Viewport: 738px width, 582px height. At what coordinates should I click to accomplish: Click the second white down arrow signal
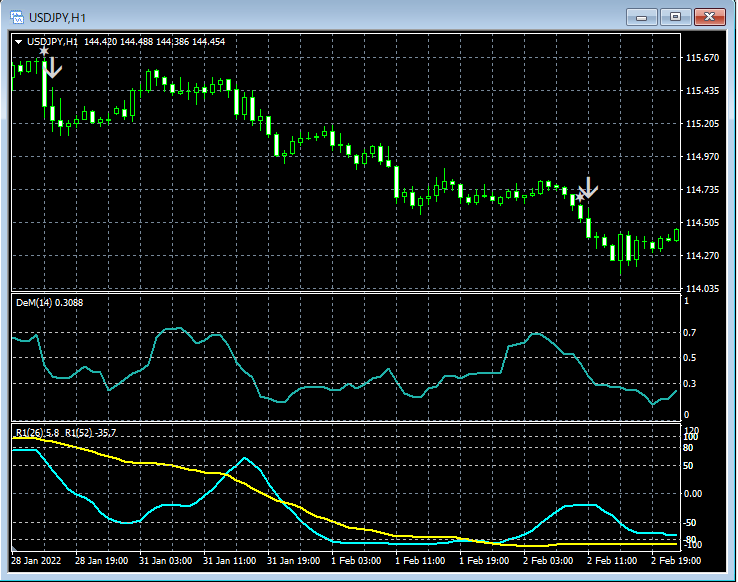point(589,186)
